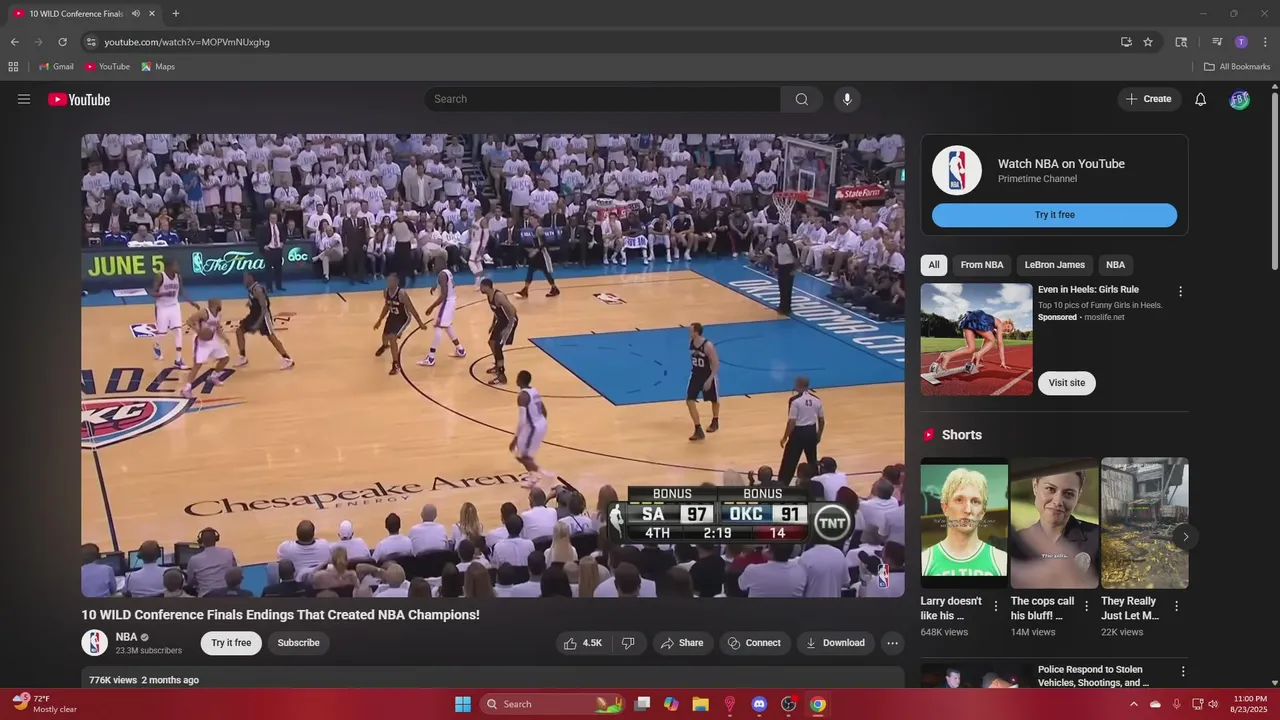Open options for Police Respond video
The image size is (1280, 720).
1183,672
